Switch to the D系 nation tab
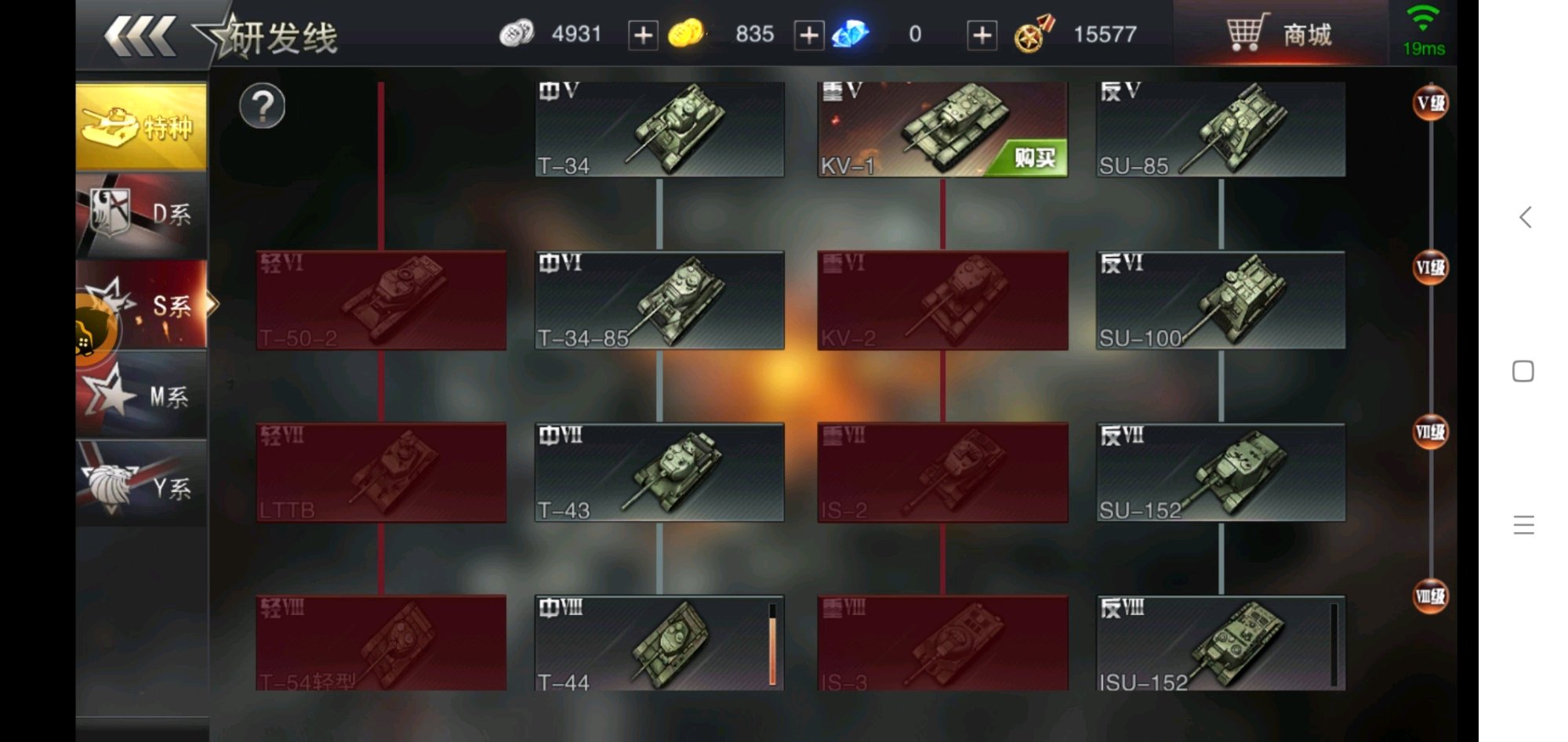The width and height of the screenshot is (1568, 742). point(141,215)
